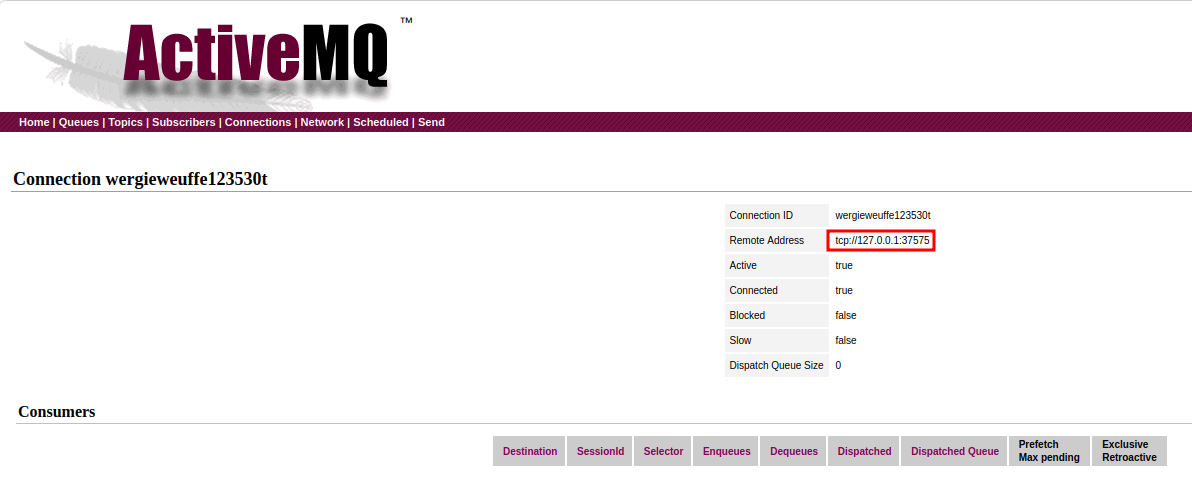Sort consumers by Dispatched Queue column
Screen dimensions: 1192x484
click(955, 451)
